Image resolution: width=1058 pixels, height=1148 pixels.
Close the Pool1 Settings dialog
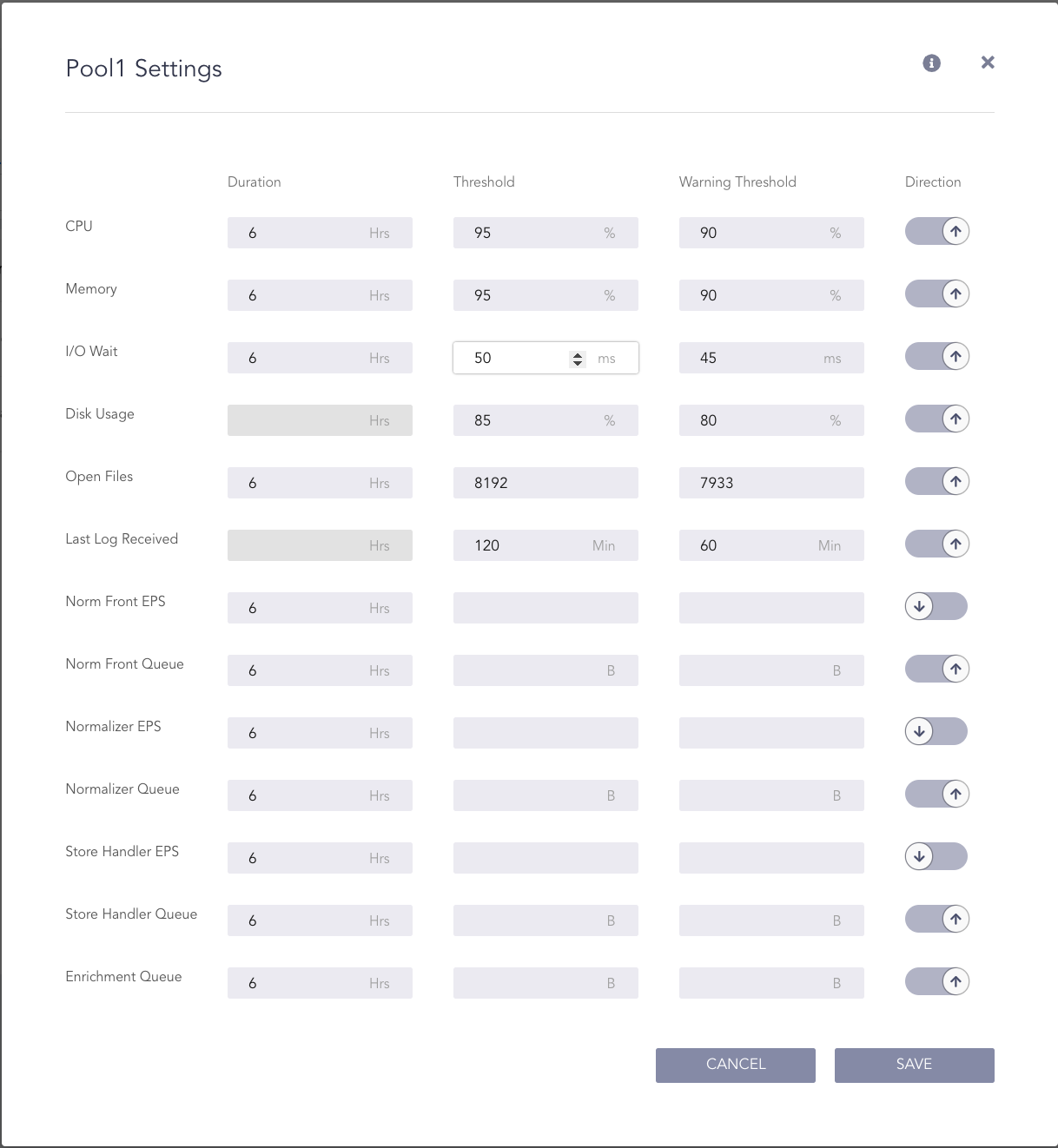pos(987,62)
